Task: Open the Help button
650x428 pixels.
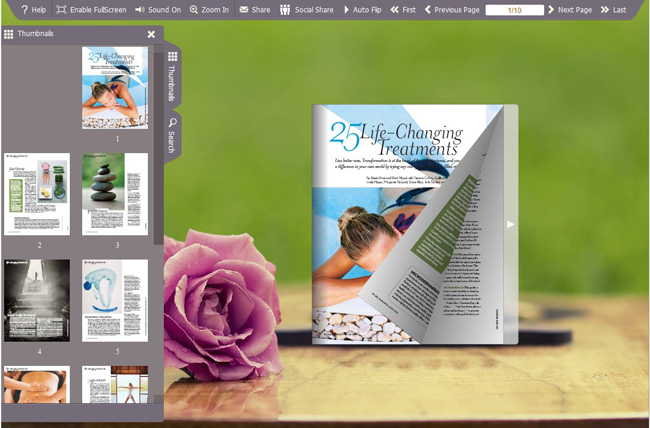Action: pos(33,10)
